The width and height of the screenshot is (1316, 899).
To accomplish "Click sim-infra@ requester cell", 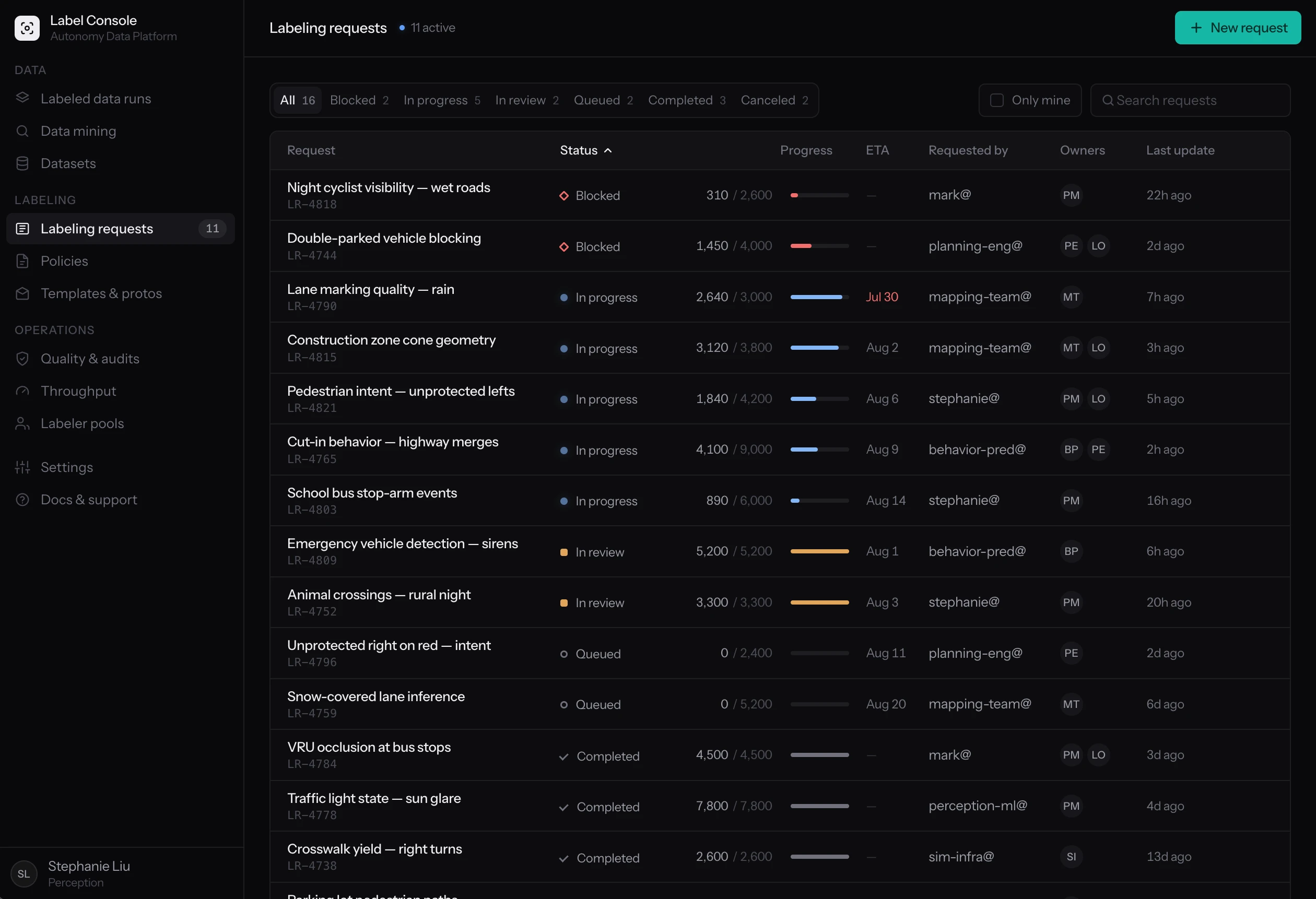I will coord(961,857).
